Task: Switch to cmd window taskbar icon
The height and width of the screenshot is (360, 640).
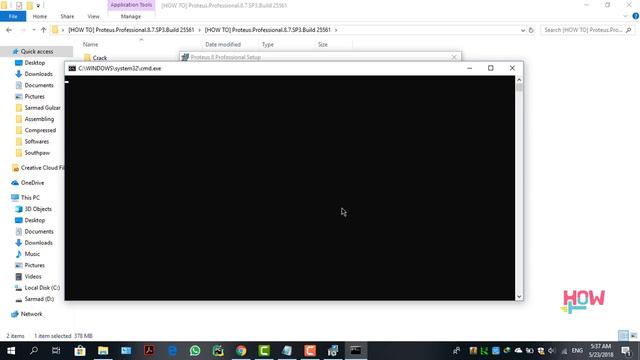Action: coord(356,351)
